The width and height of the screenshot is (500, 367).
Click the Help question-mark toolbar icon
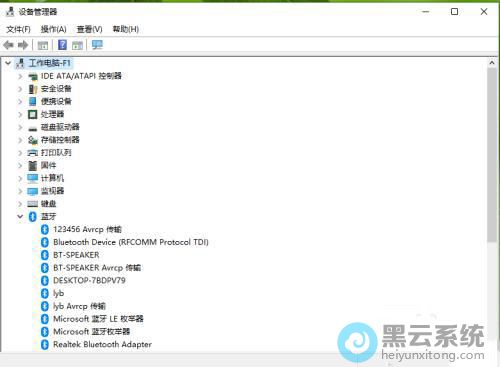pyautogui.click(x=62, y=45)
